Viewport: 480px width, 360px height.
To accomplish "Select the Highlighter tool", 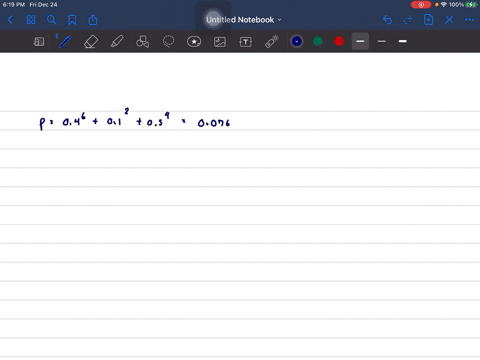I will (x=117, y=42).
